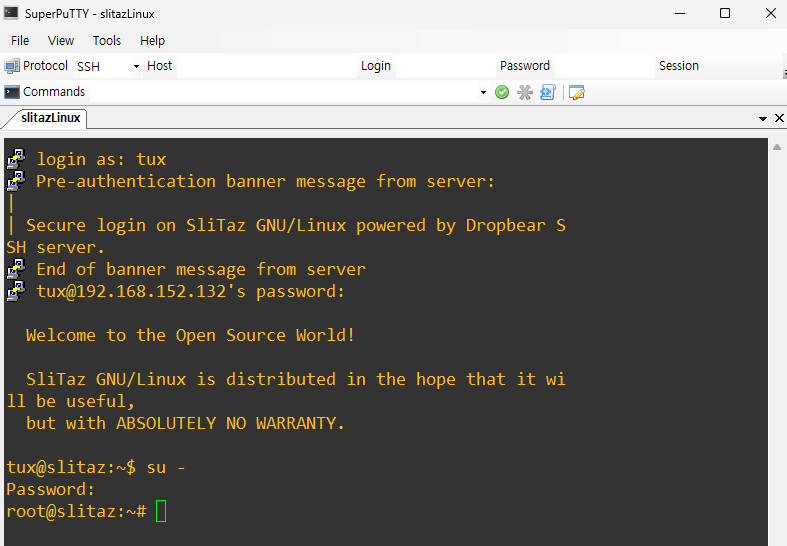Click into the Login input field
Viewport: 787px width, 546px height.
pos(445,66)
